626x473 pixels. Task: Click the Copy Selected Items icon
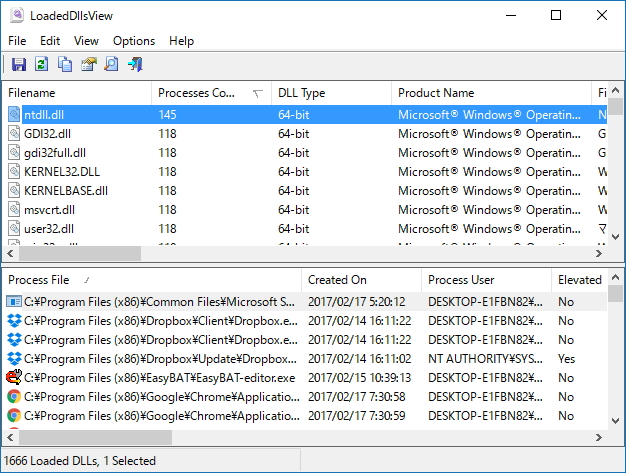pos(65,65)
